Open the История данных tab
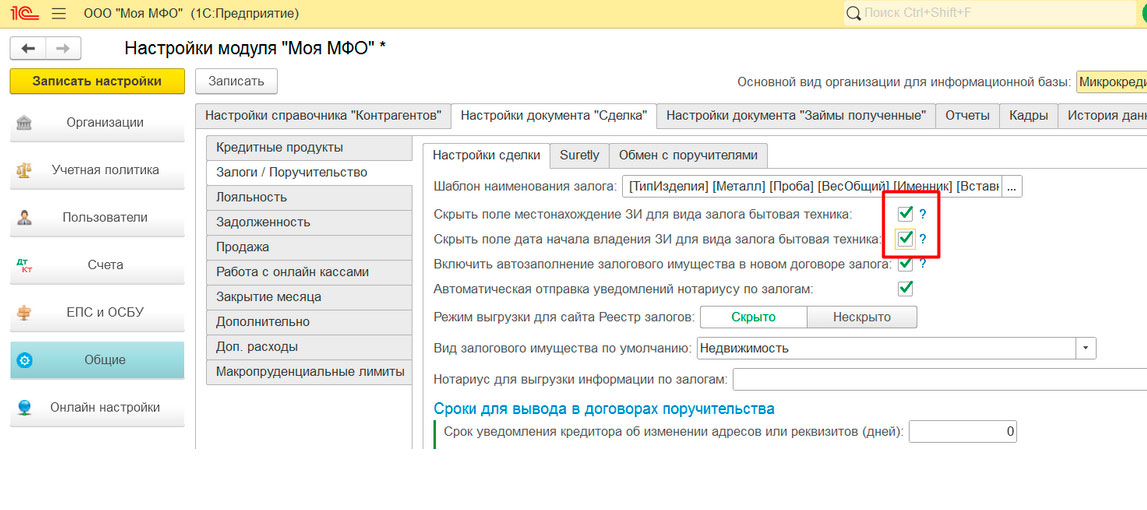The image size is (1147, 510). (x=1102, y=115)
